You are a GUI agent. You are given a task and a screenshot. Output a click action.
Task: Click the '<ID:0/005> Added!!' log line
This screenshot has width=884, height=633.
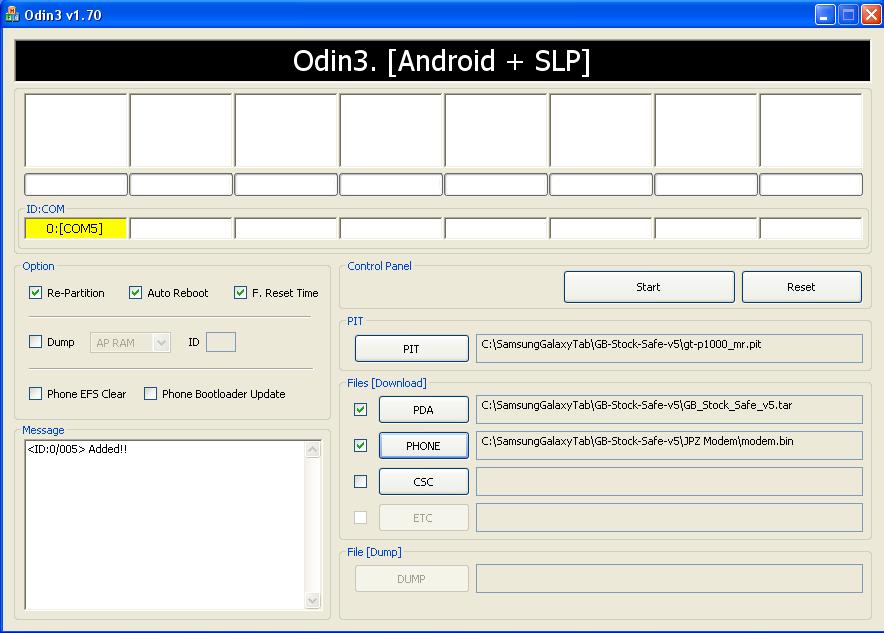77,449
